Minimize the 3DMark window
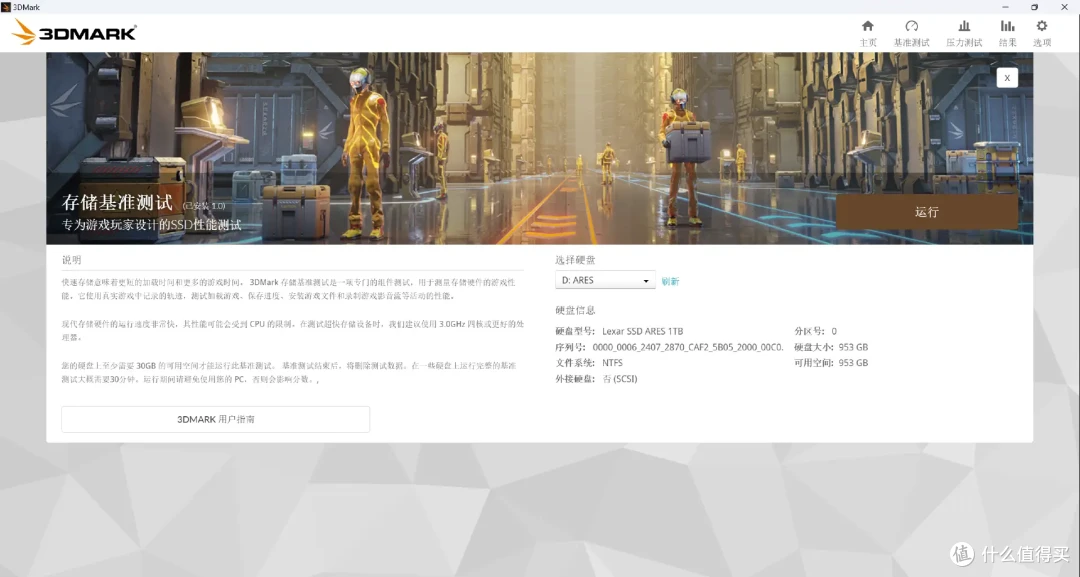Screen dimensions: 1080x577 tap(1006, 7)
